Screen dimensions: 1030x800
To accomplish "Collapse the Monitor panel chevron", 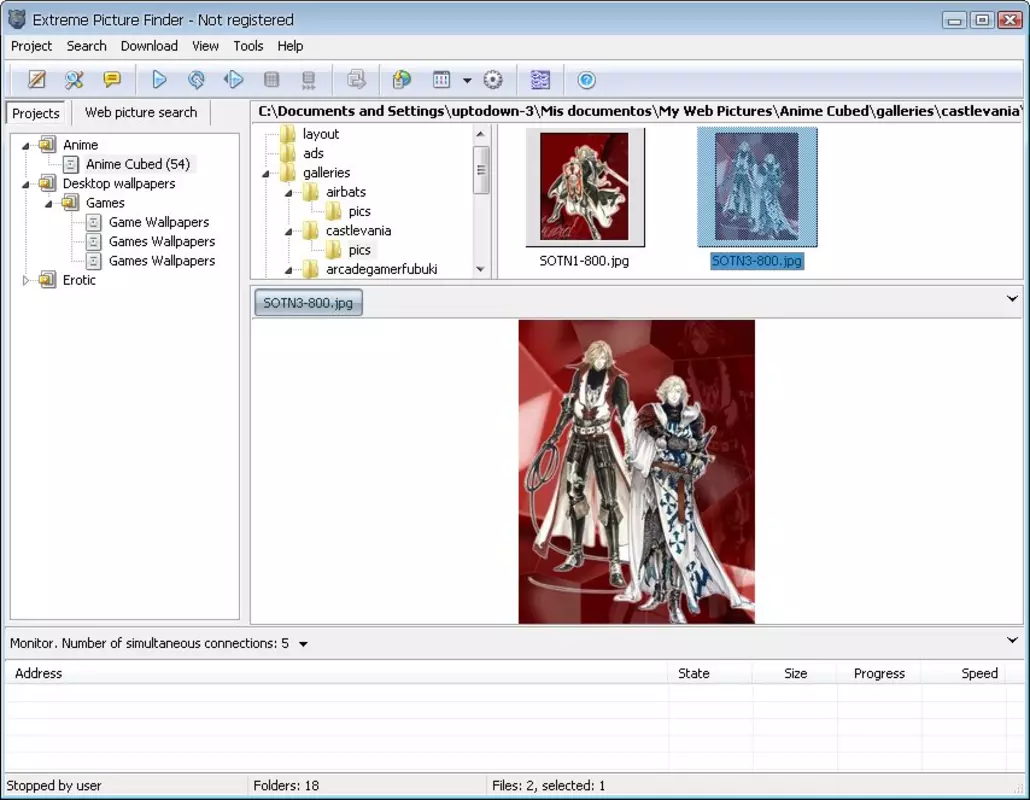I will tap(1012, 640).
